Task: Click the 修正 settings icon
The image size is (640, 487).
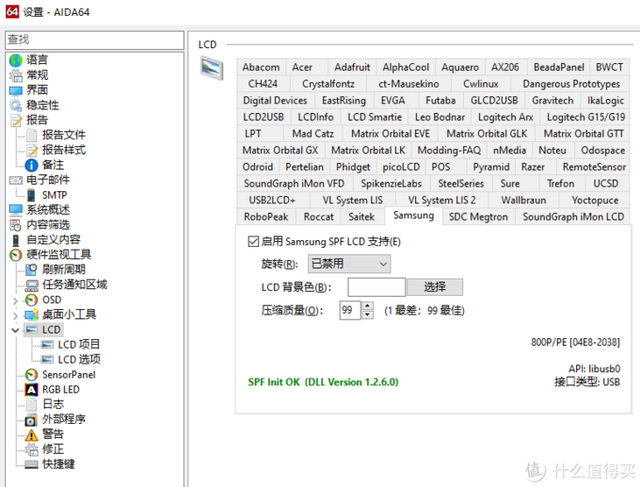Action: (31, 449)
